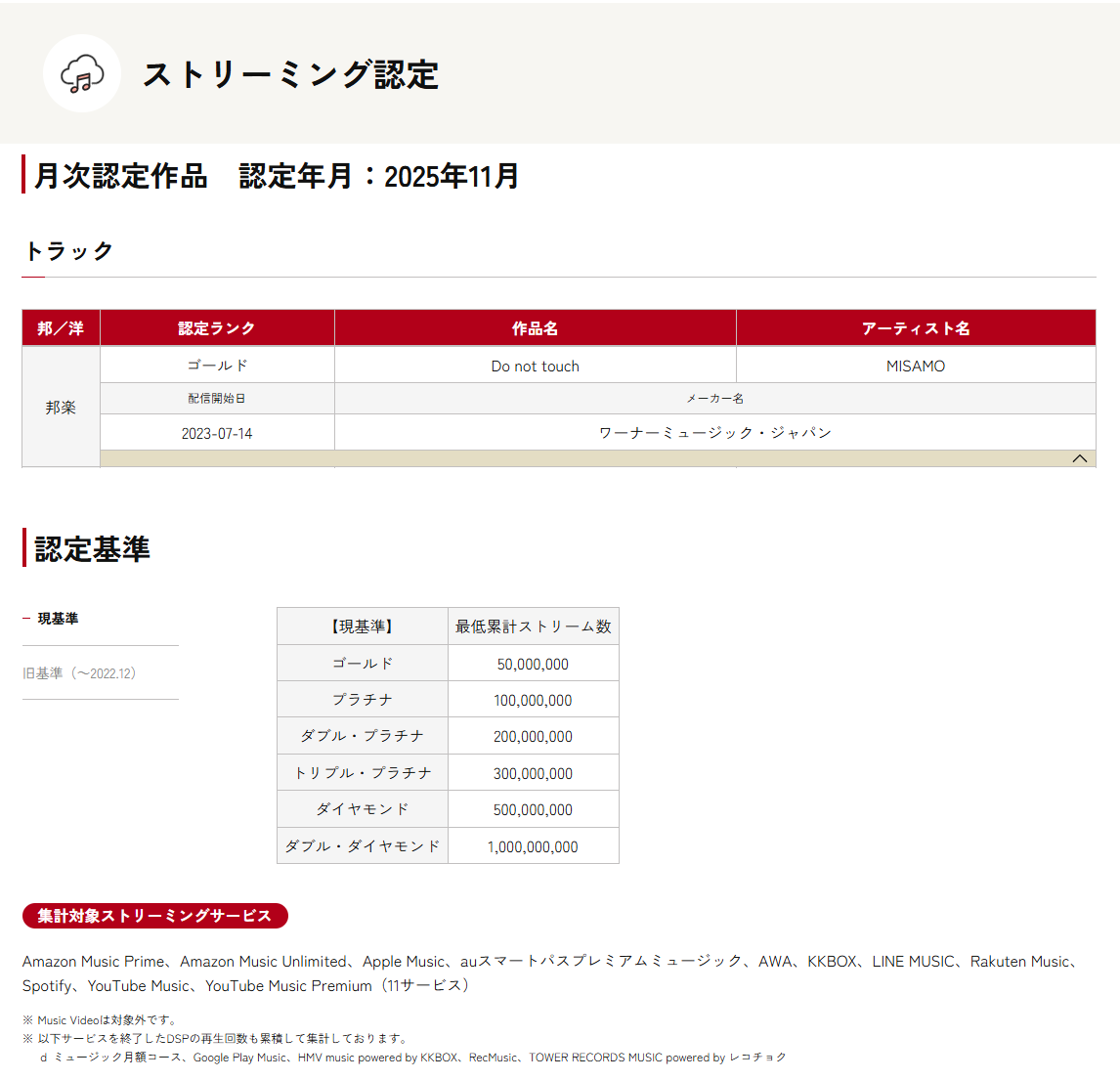Switch to 旧基準（～2022.12） tab

79,672
